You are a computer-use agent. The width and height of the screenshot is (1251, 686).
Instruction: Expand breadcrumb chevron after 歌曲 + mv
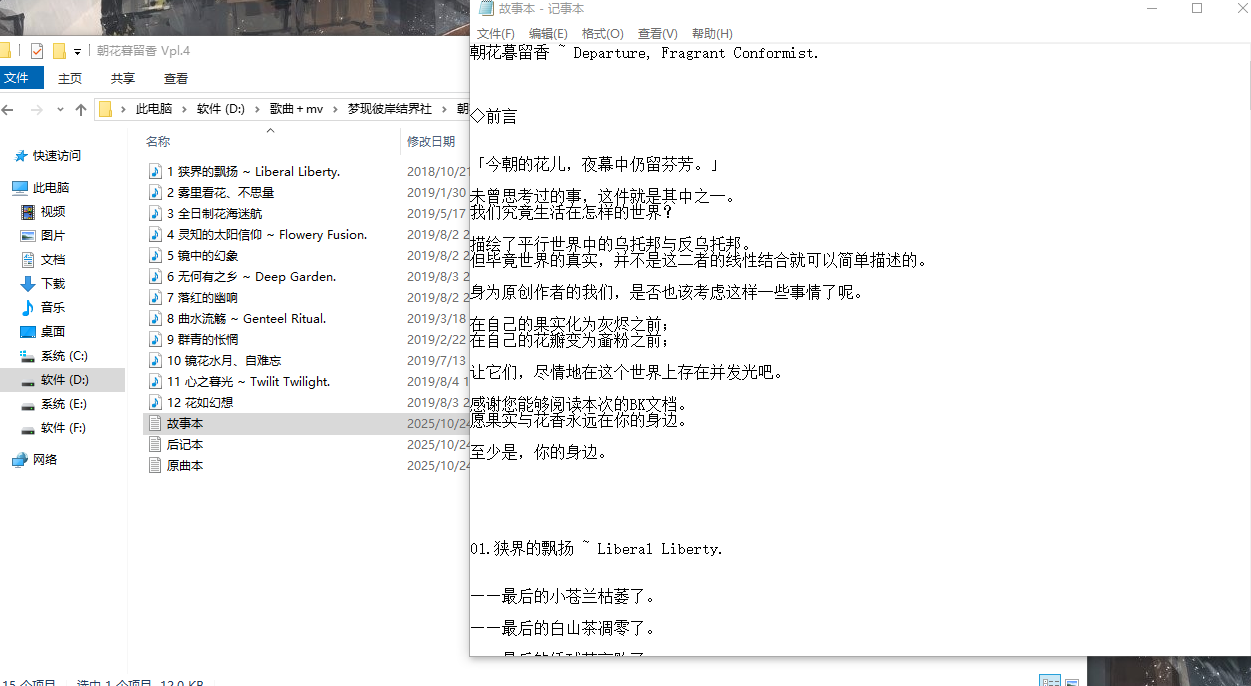pyautogui.click(x=337, y=109)
